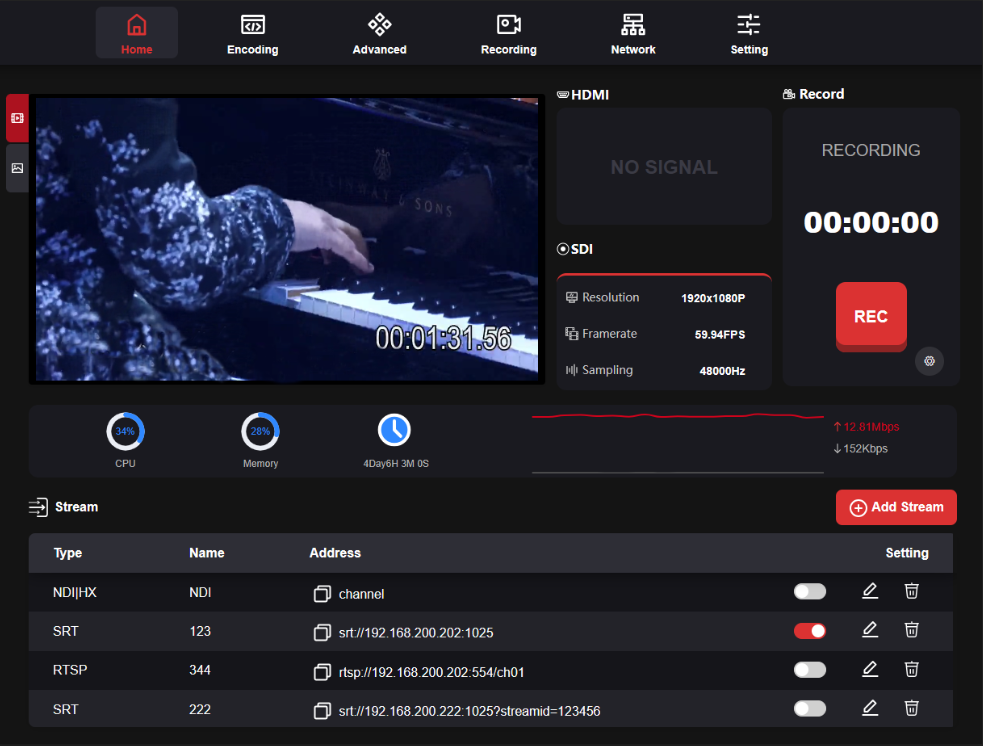Image resolution: width=983 pixels, height=746 pixels.
Task: Open record settings gear icon
Action: point(929,361)
